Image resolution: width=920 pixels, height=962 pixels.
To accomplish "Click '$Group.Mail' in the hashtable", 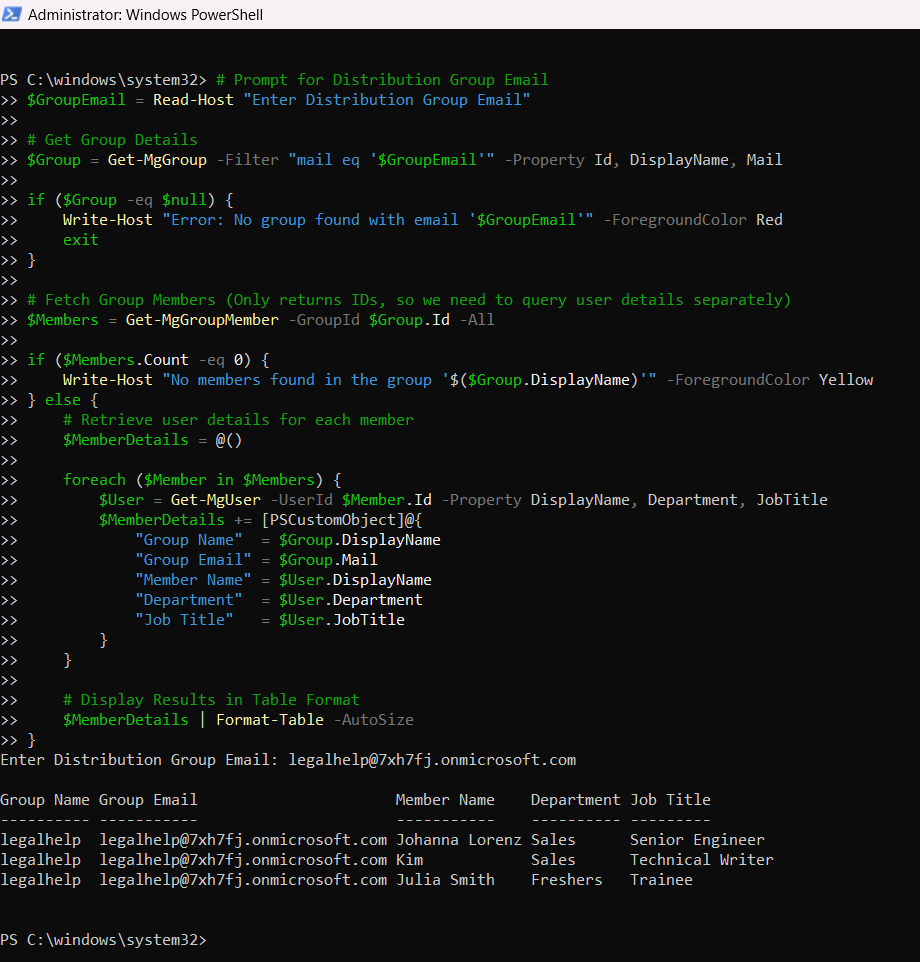I will pos(328,560).
